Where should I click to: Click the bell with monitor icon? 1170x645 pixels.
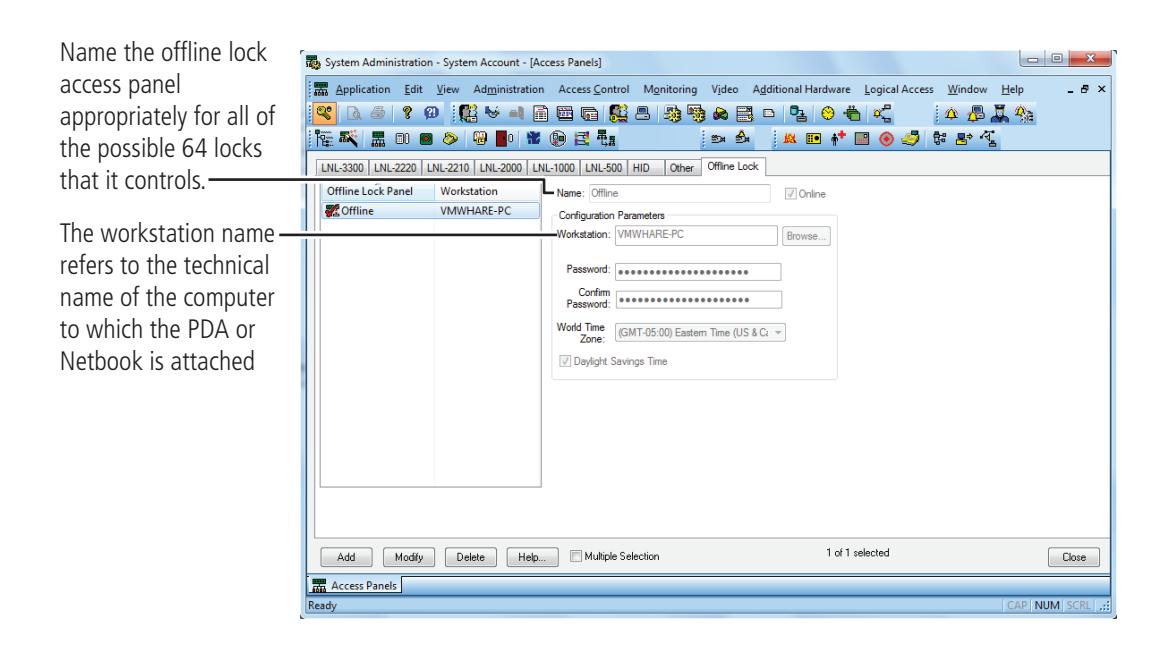coord(975,114)
